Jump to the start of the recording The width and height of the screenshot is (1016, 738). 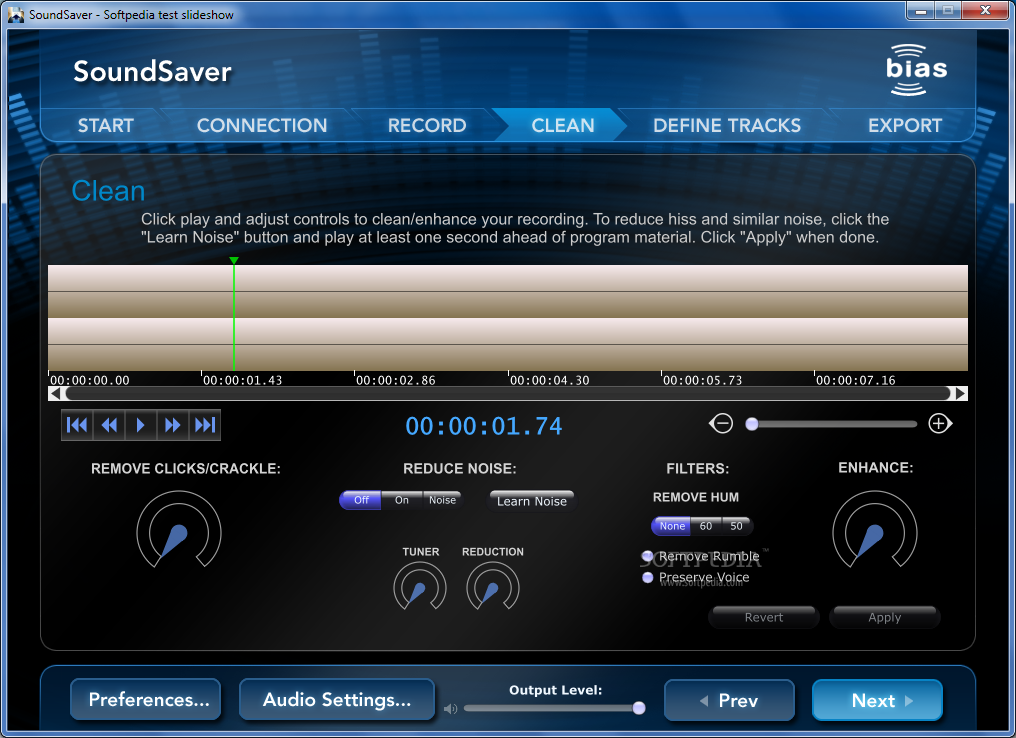click(x=77, y=425)
